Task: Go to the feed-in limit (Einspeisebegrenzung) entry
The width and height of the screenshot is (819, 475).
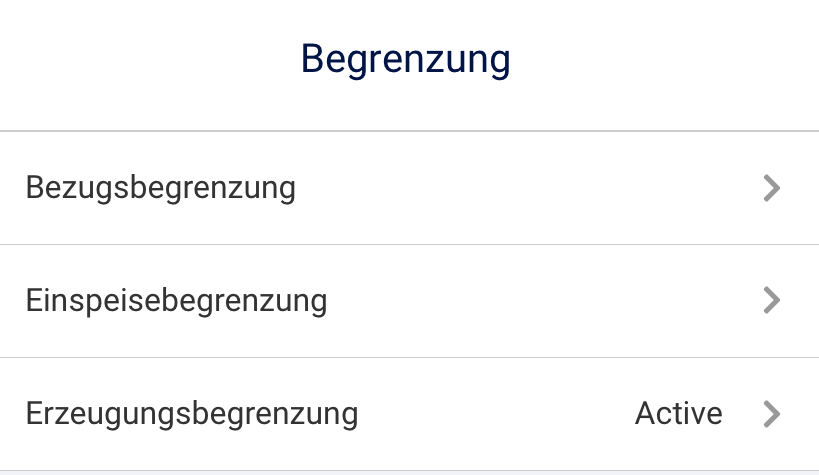Action: point(400,300)
